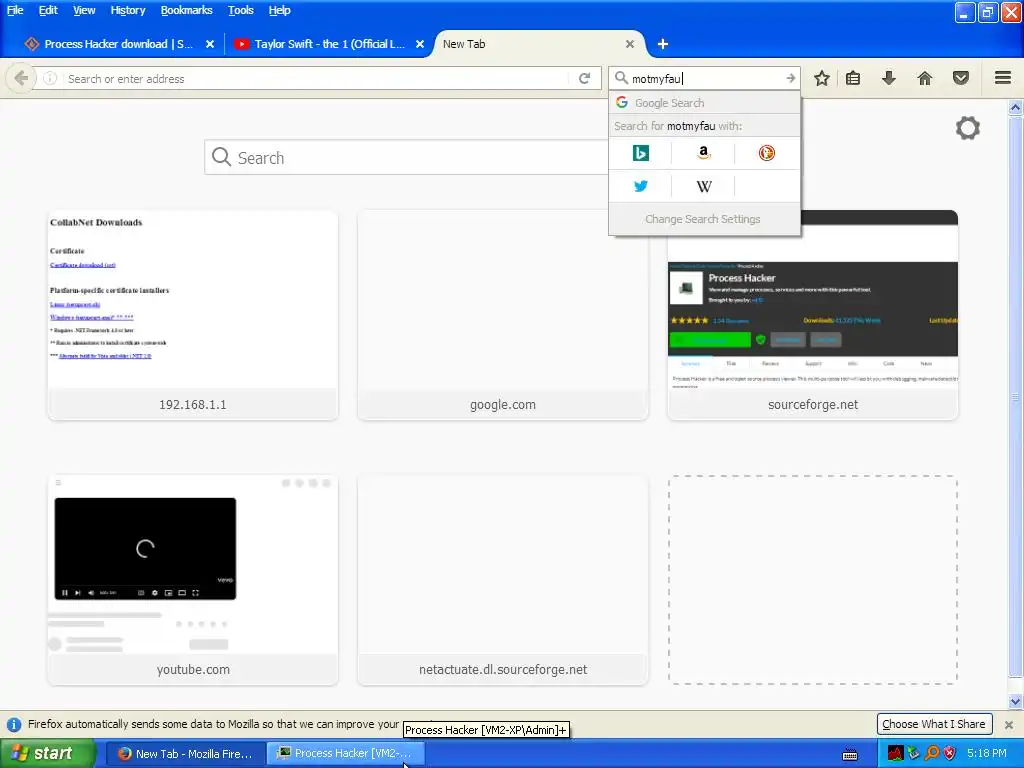Open the google.com site tile
1024x768 pixels.
[x=503, y=315]
